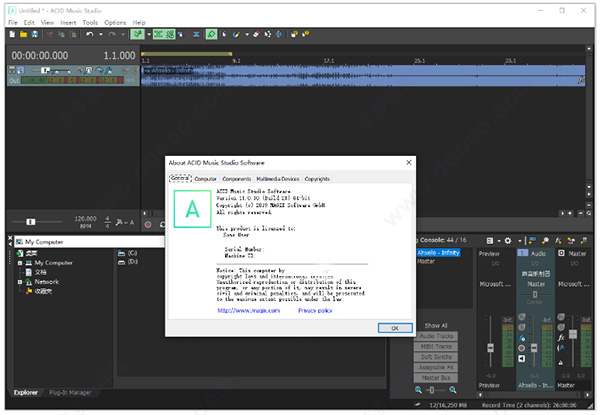Click the speaker mute icon on Audio channel
The height and width of the screenshot is (415, 600).
(521, 359)
